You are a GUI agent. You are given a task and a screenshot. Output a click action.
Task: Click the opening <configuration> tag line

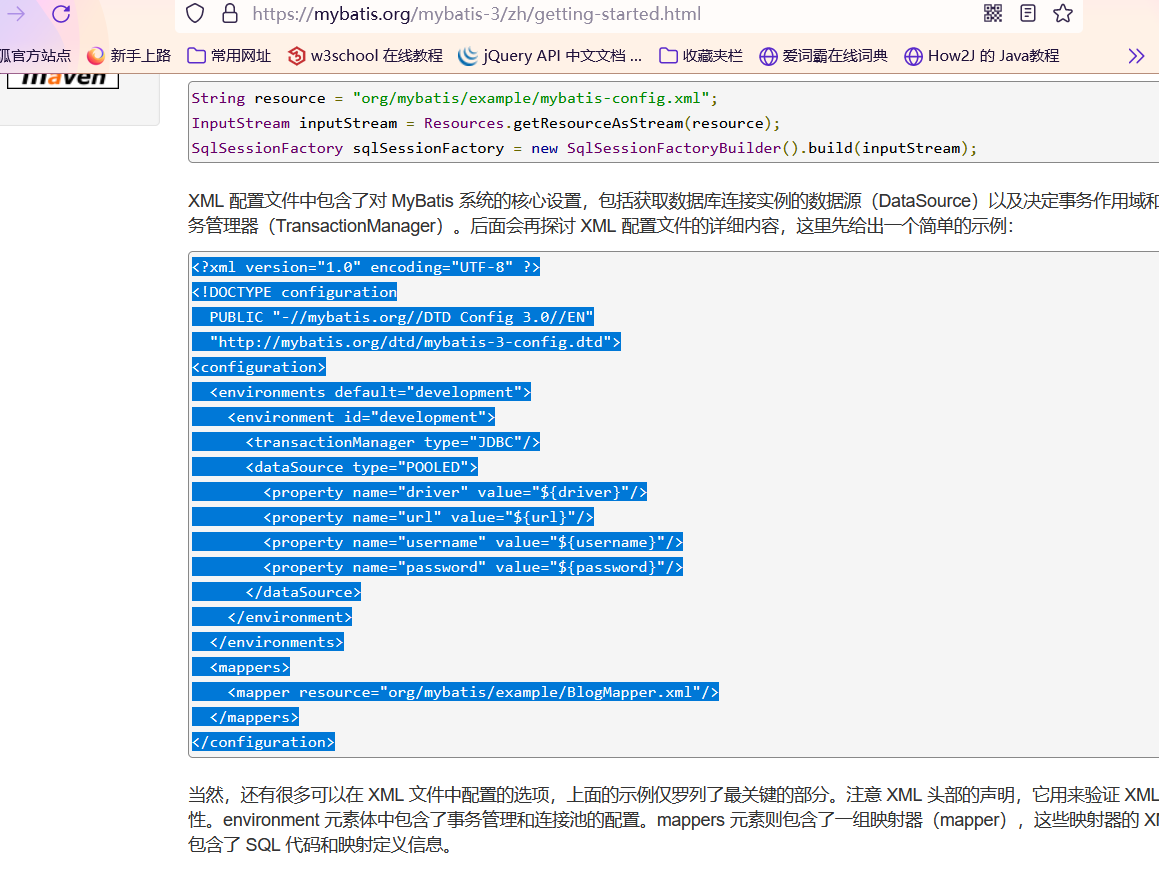tap(259, 367)
